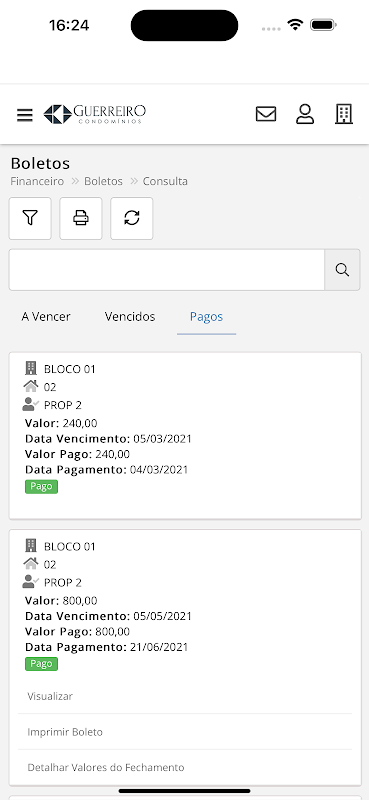Click the building icon in 240,00 card

pyautogui.click(x=31, y=368)
